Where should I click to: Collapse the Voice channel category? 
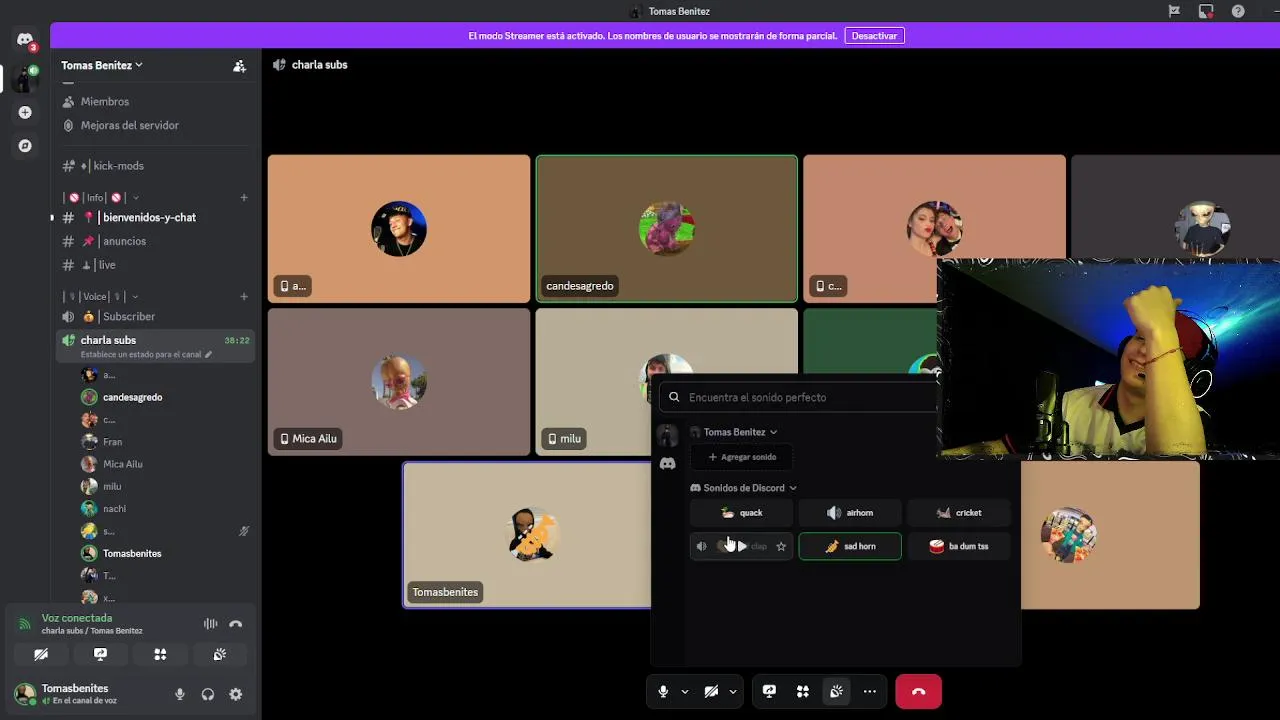[x=101, y=297]
